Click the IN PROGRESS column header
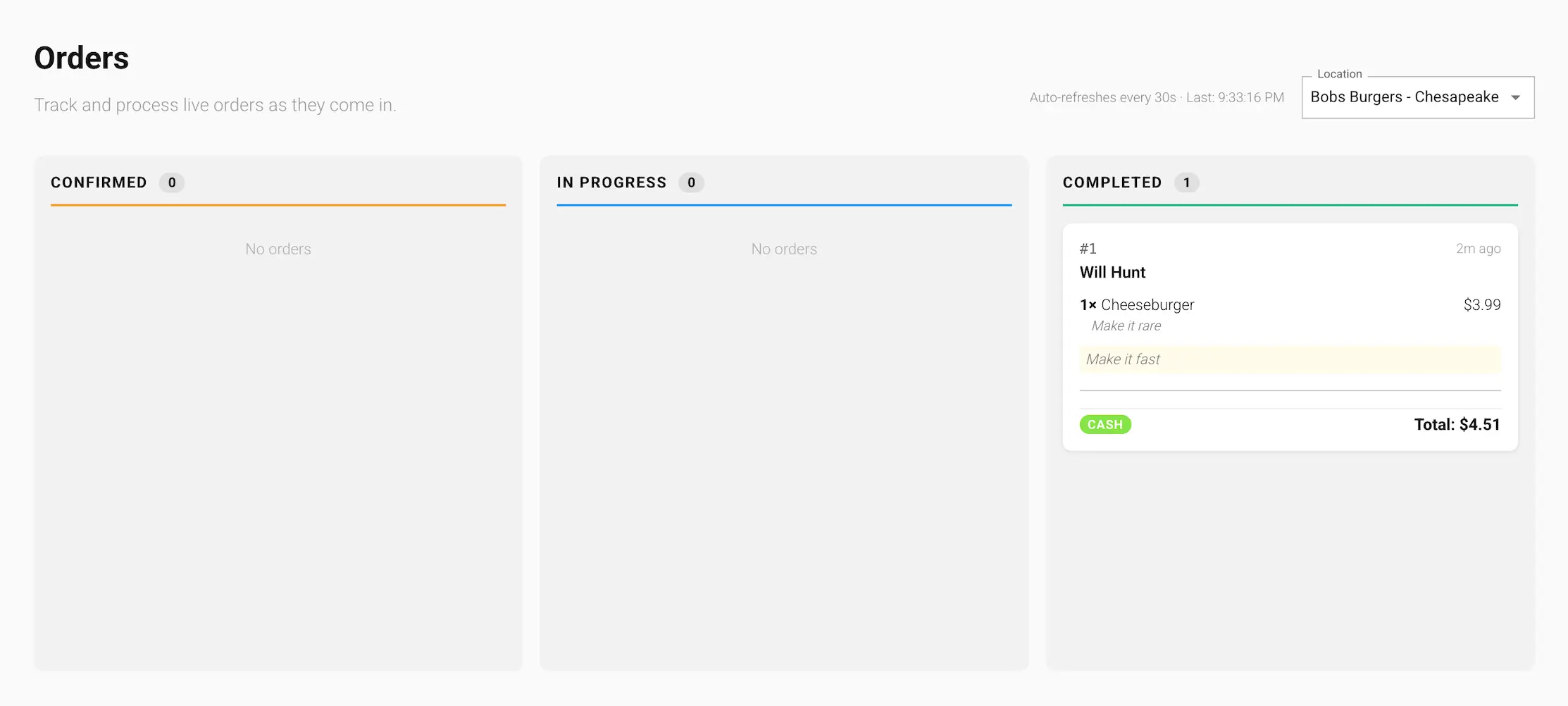 pos(611,182)
